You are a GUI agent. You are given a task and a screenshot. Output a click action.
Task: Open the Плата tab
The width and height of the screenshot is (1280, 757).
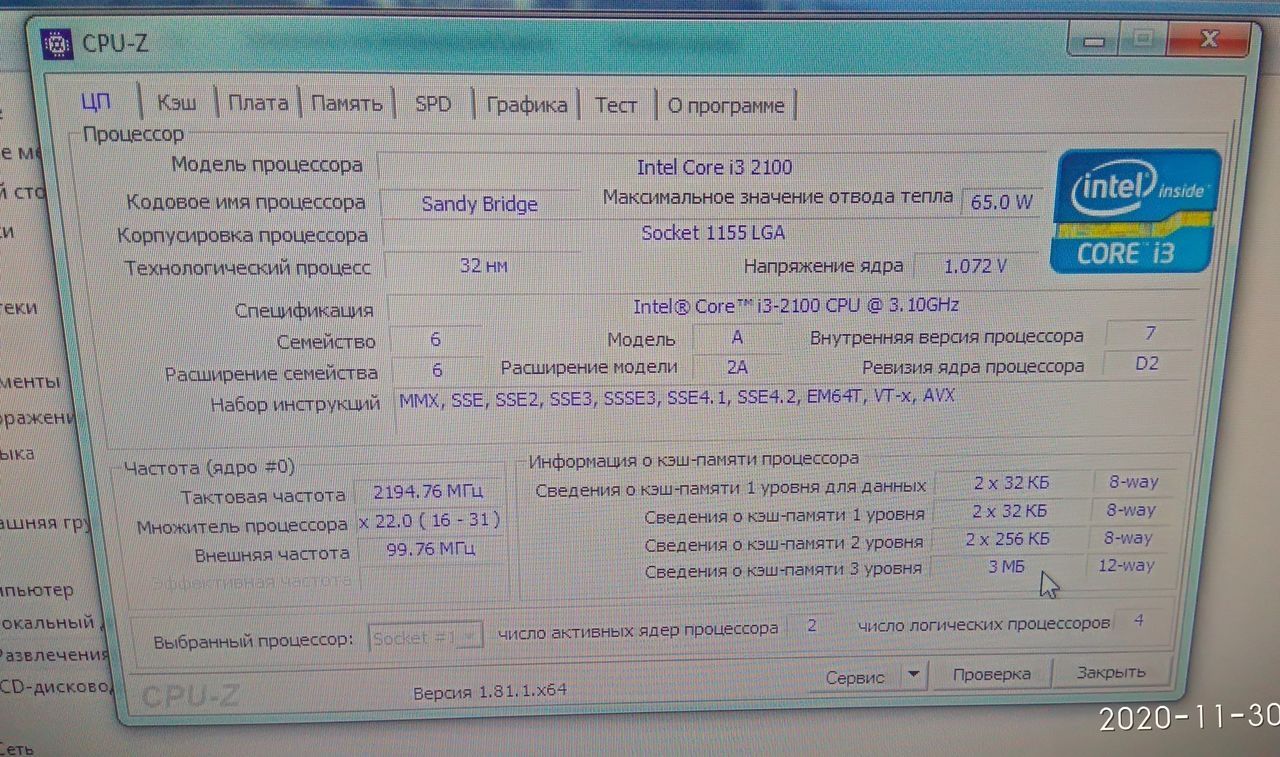coord(258,102)
